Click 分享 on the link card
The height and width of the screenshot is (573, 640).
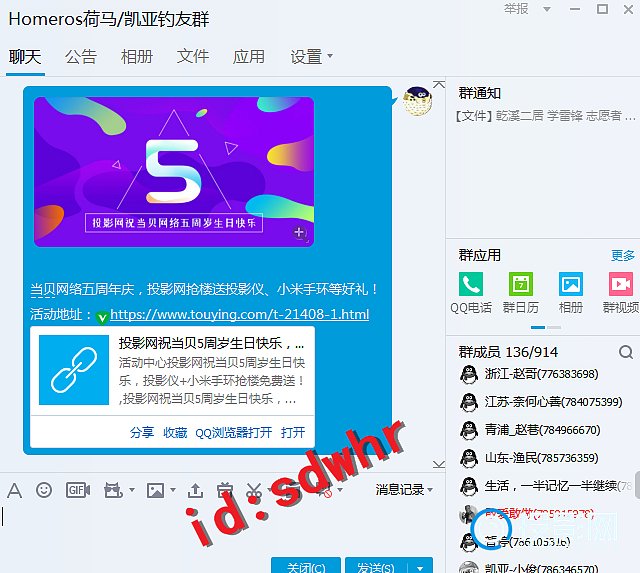[142, 432]
